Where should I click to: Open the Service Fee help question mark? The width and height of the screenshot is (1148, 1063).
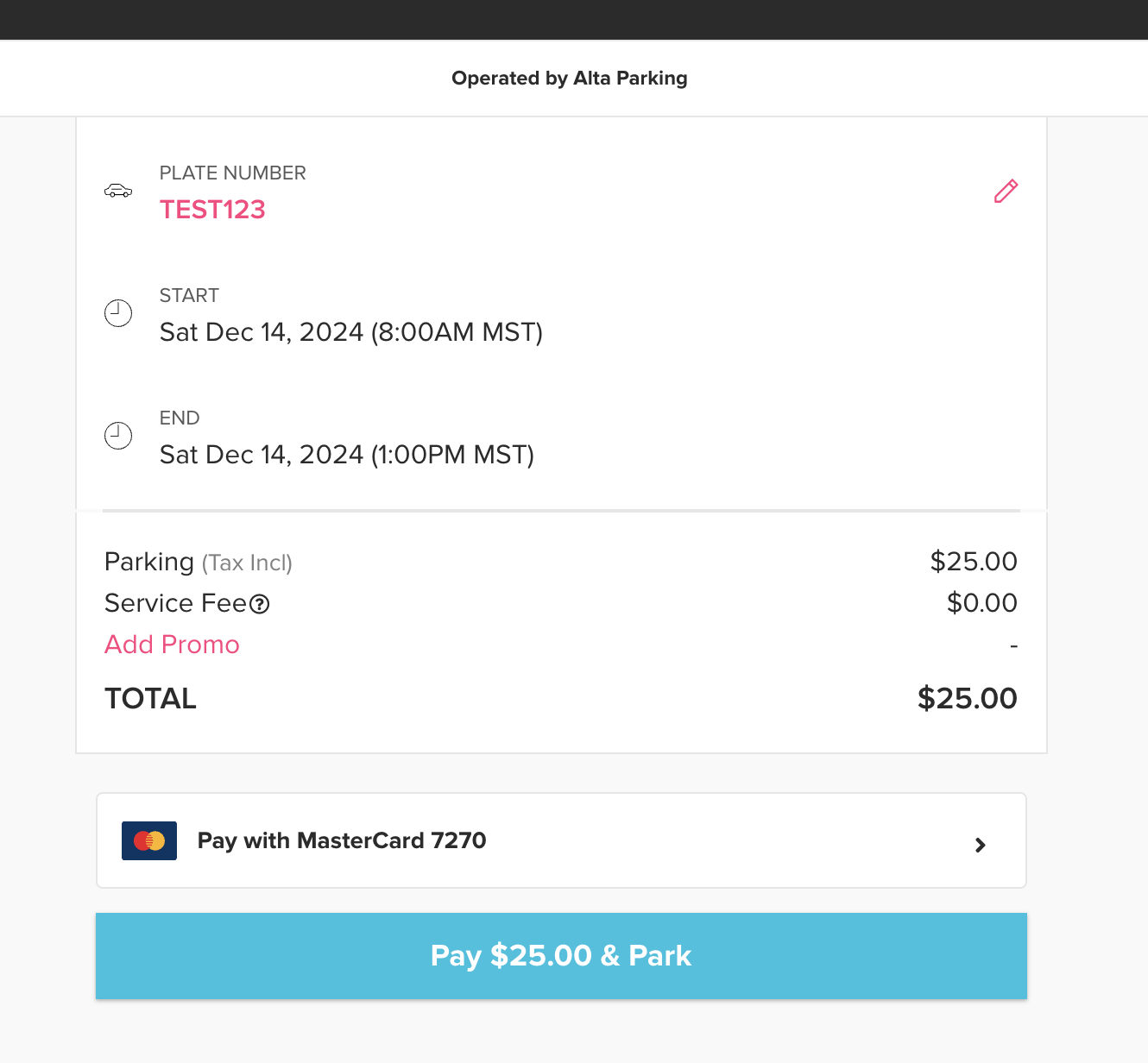[x=260, y=604]
